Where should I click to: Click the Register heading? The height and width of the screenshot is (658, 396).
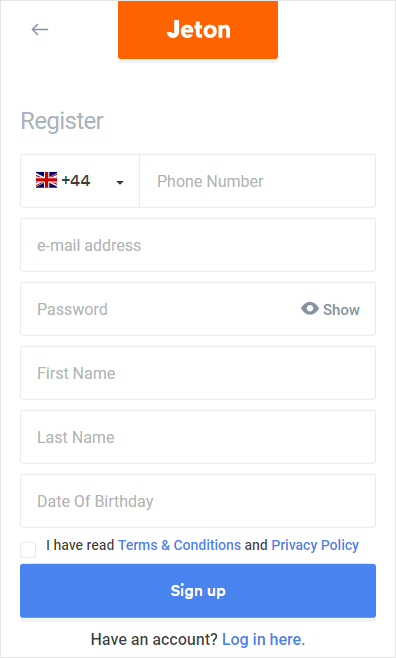62,121
